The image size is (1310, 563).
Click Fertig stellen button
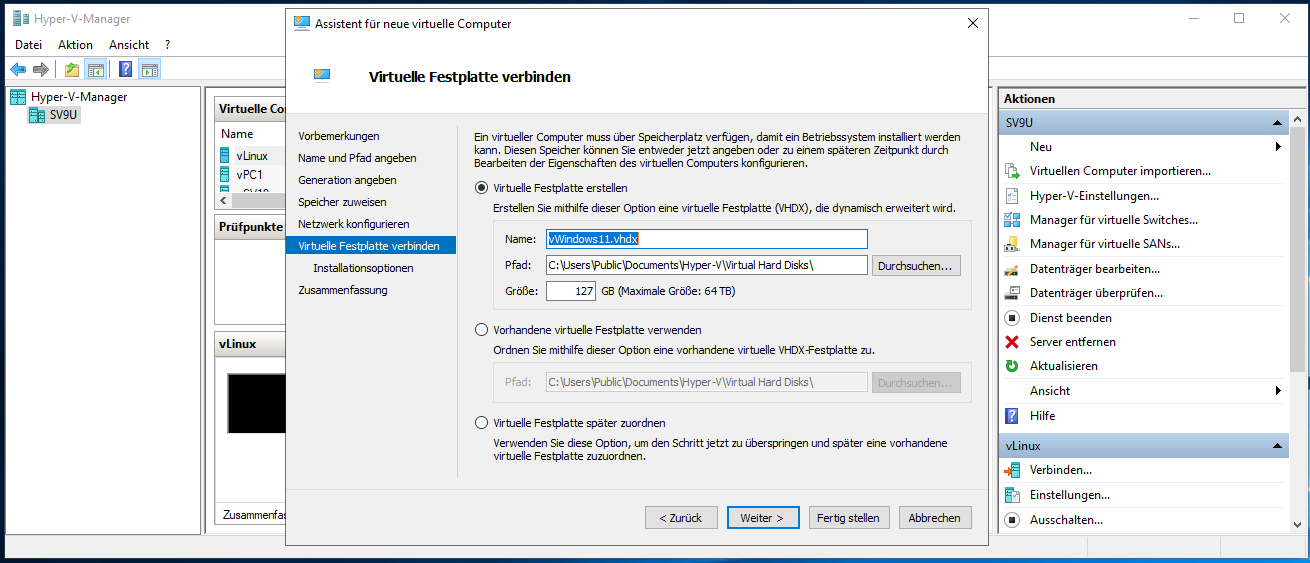coord(848,518)
